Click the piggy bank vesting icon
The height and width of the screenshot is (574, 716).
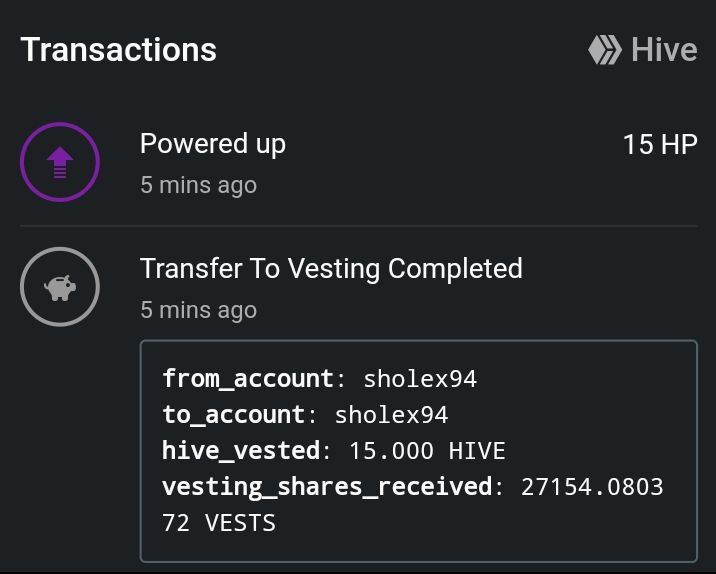point(60,287)
